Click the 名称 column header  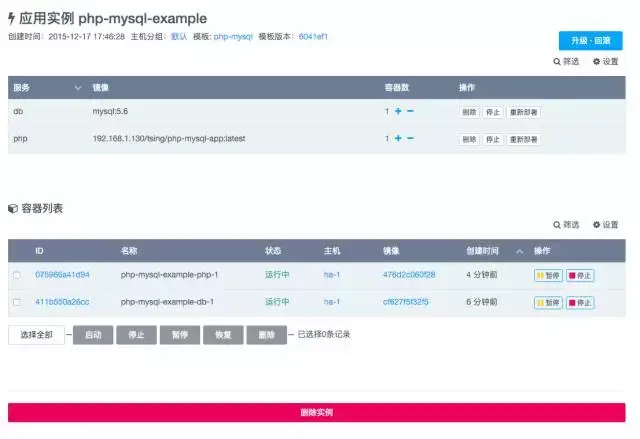tap(129, 251)
